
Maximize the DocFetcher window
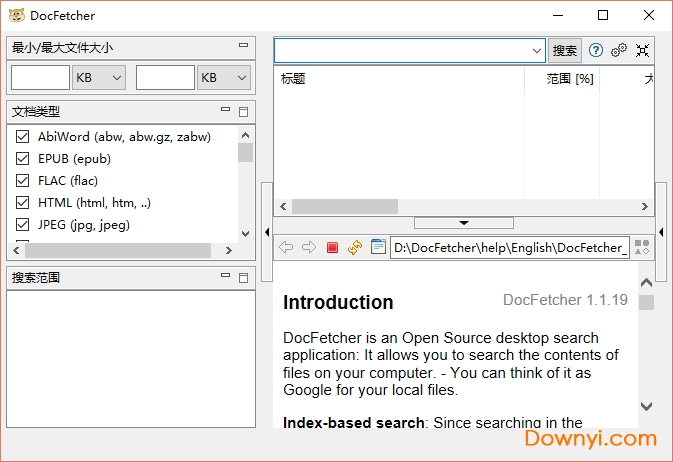pyautogui.click(x=603, y=15)
